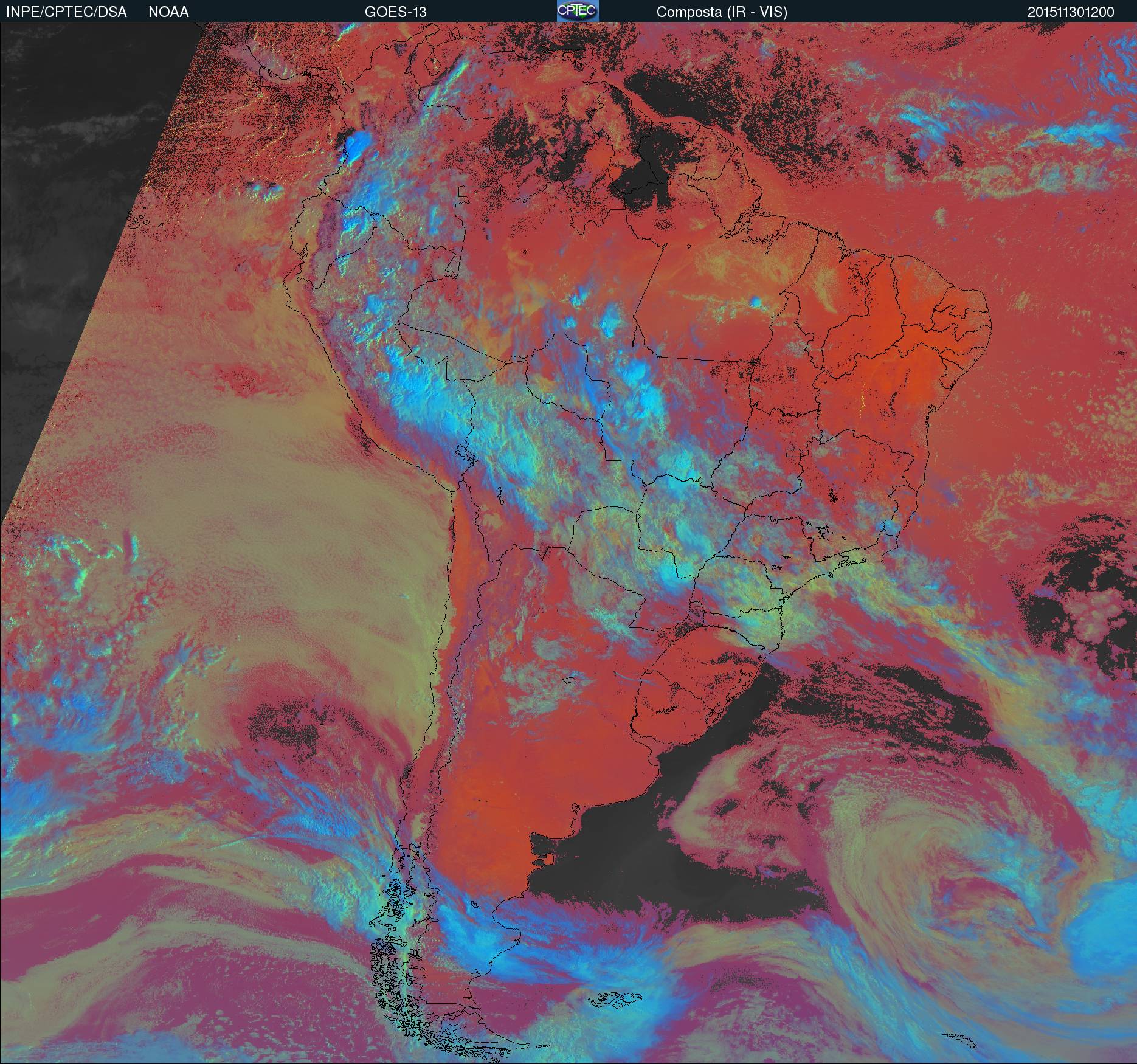Click the Federal District rectangle in Brazil
Screen dimensions: 1137x1064
point(793,452)
